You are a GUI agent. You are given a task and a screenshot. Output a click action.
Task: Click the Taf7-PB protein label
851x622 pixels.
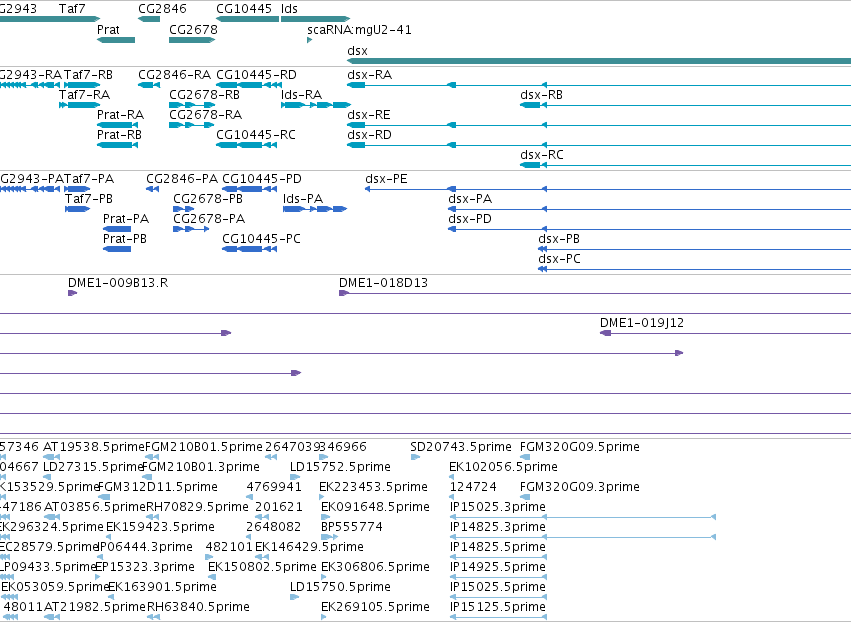click(89, 199)
